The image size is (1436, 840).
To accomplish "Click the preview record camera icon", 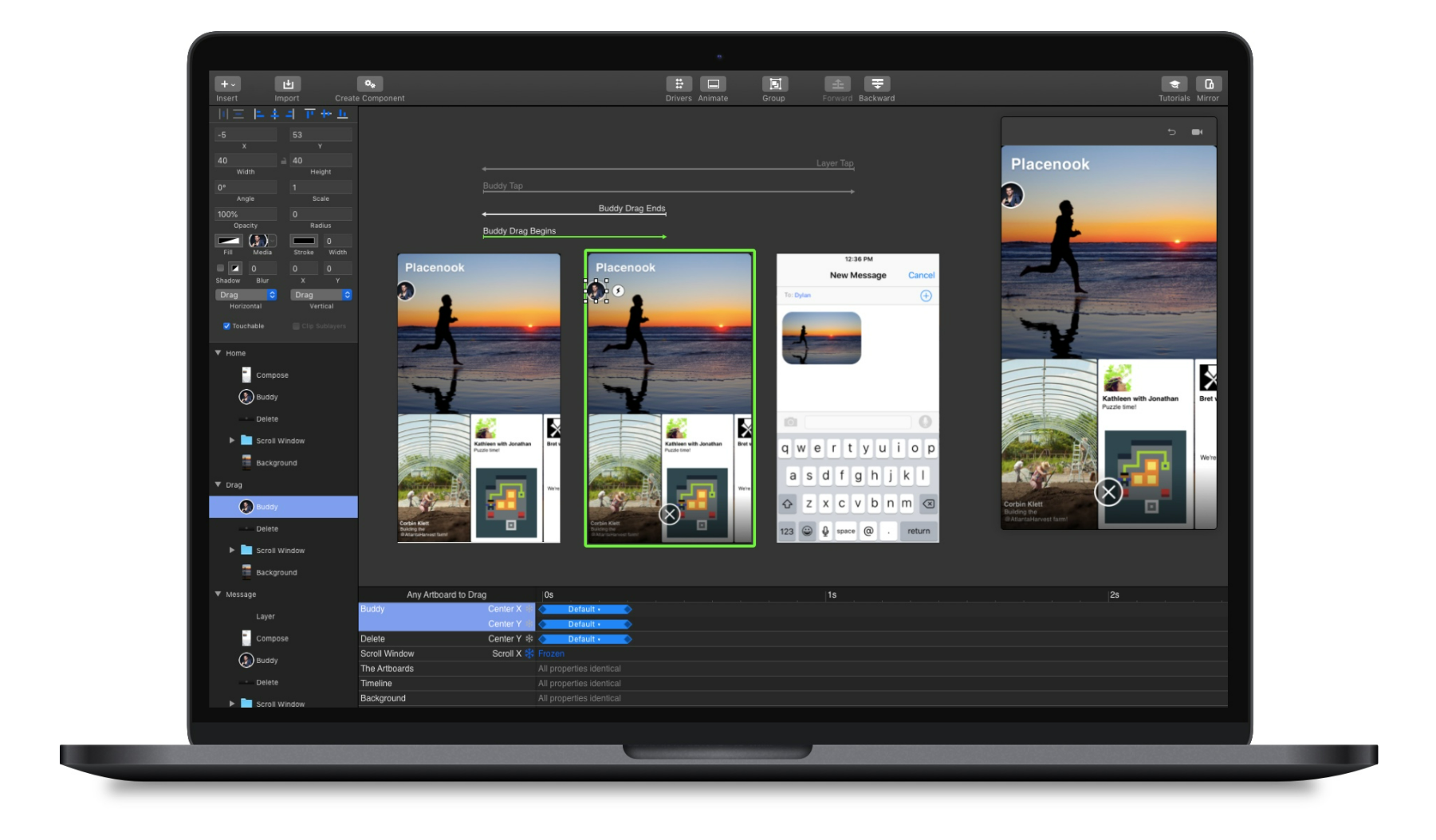I will [1197, 132].
